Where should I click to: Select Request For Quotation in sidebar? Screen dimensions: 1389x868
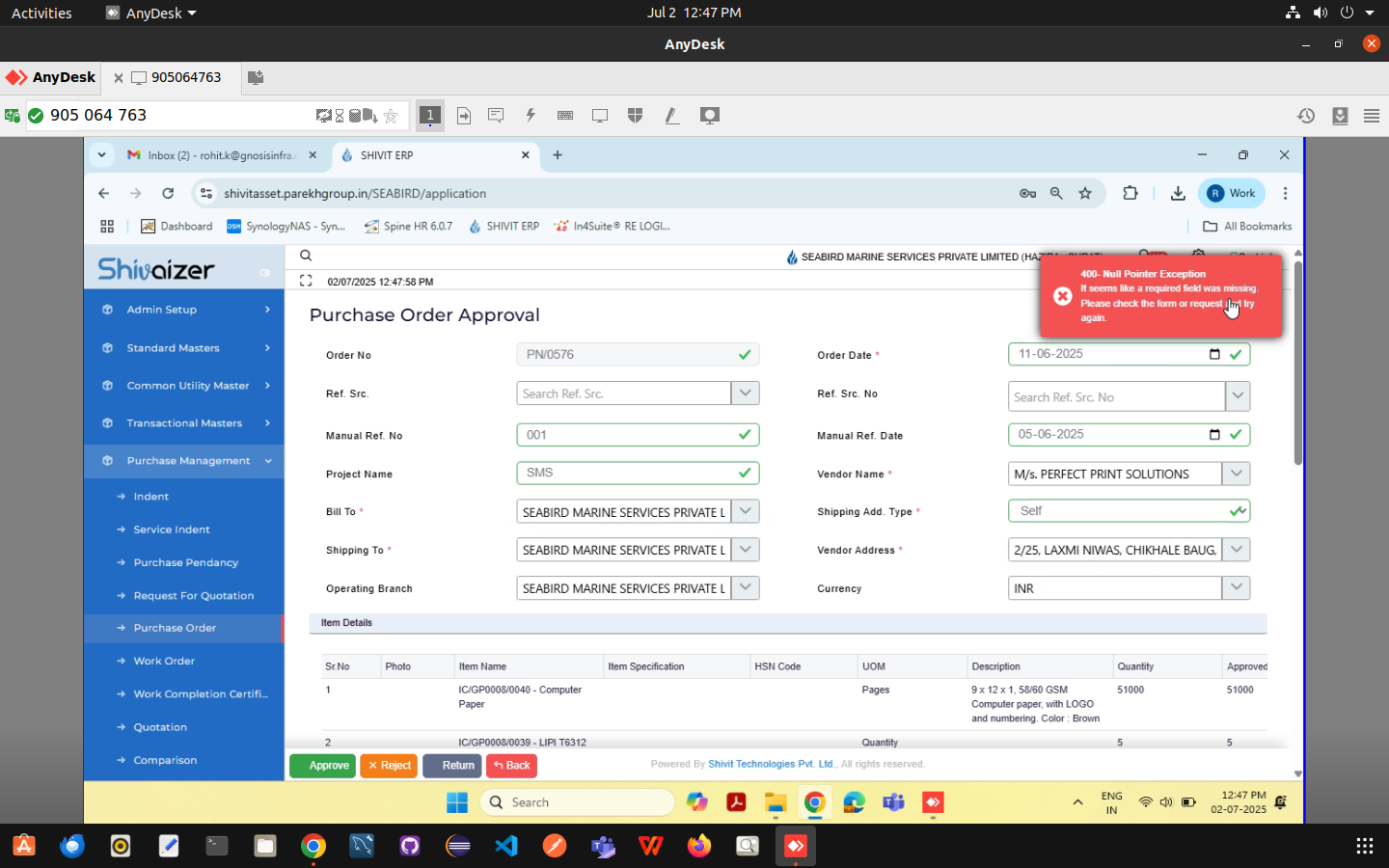coord(193,595)
